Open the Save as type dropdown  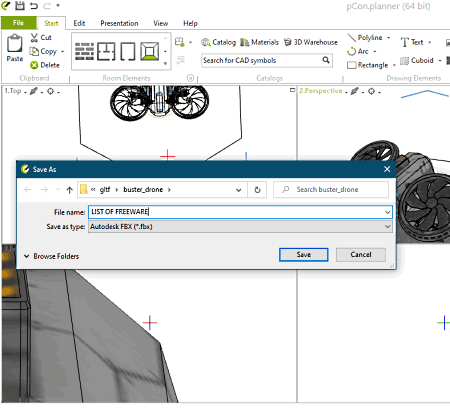click(240, 227)
